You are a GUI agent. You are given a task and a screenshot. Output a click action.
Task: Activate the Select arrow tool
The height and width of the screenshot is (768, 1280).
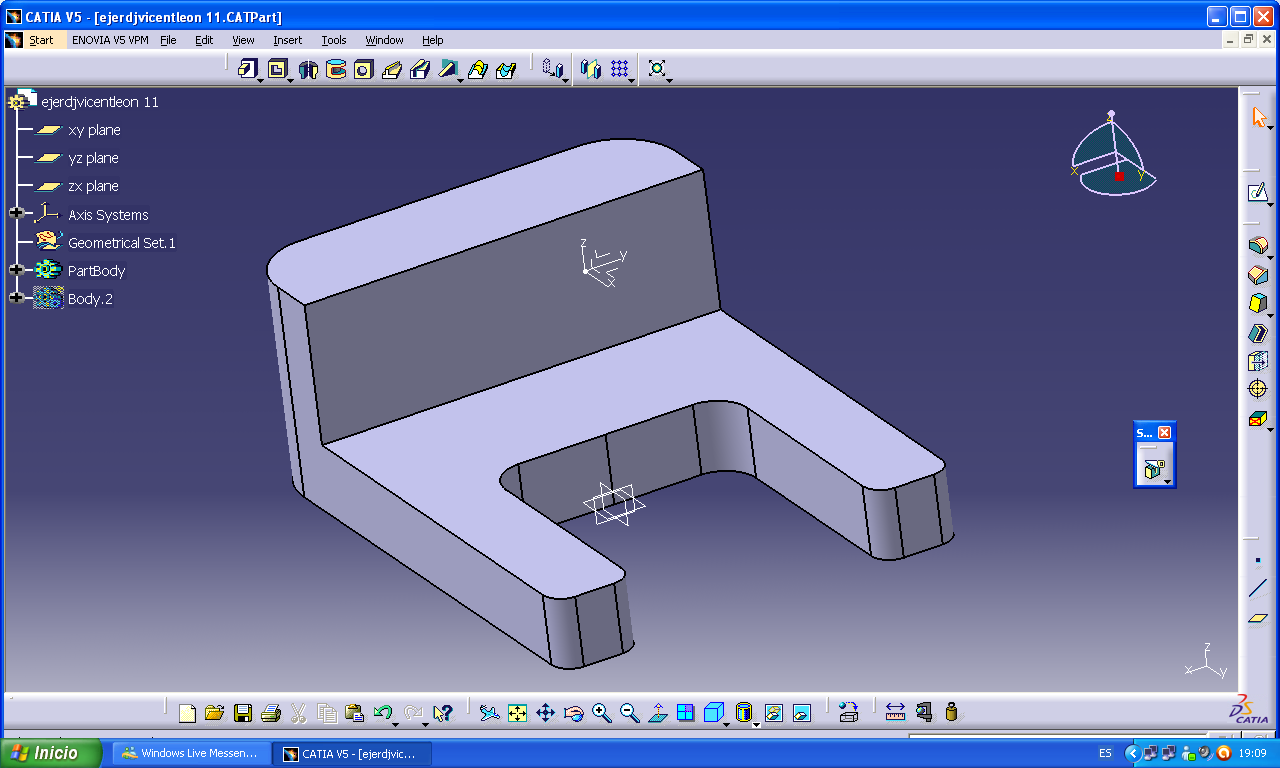click(1259, 117)
